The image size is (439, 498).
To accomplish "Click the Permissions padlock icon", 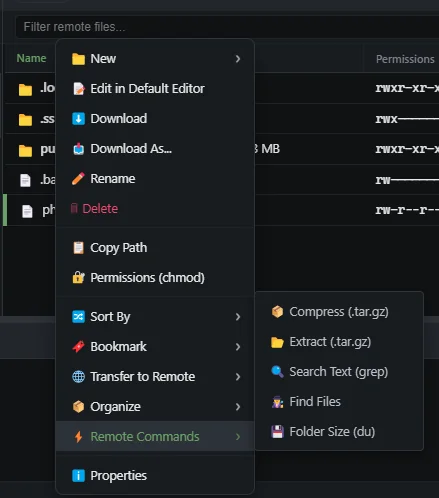I will pyautogui.click(x=78, y=278).
